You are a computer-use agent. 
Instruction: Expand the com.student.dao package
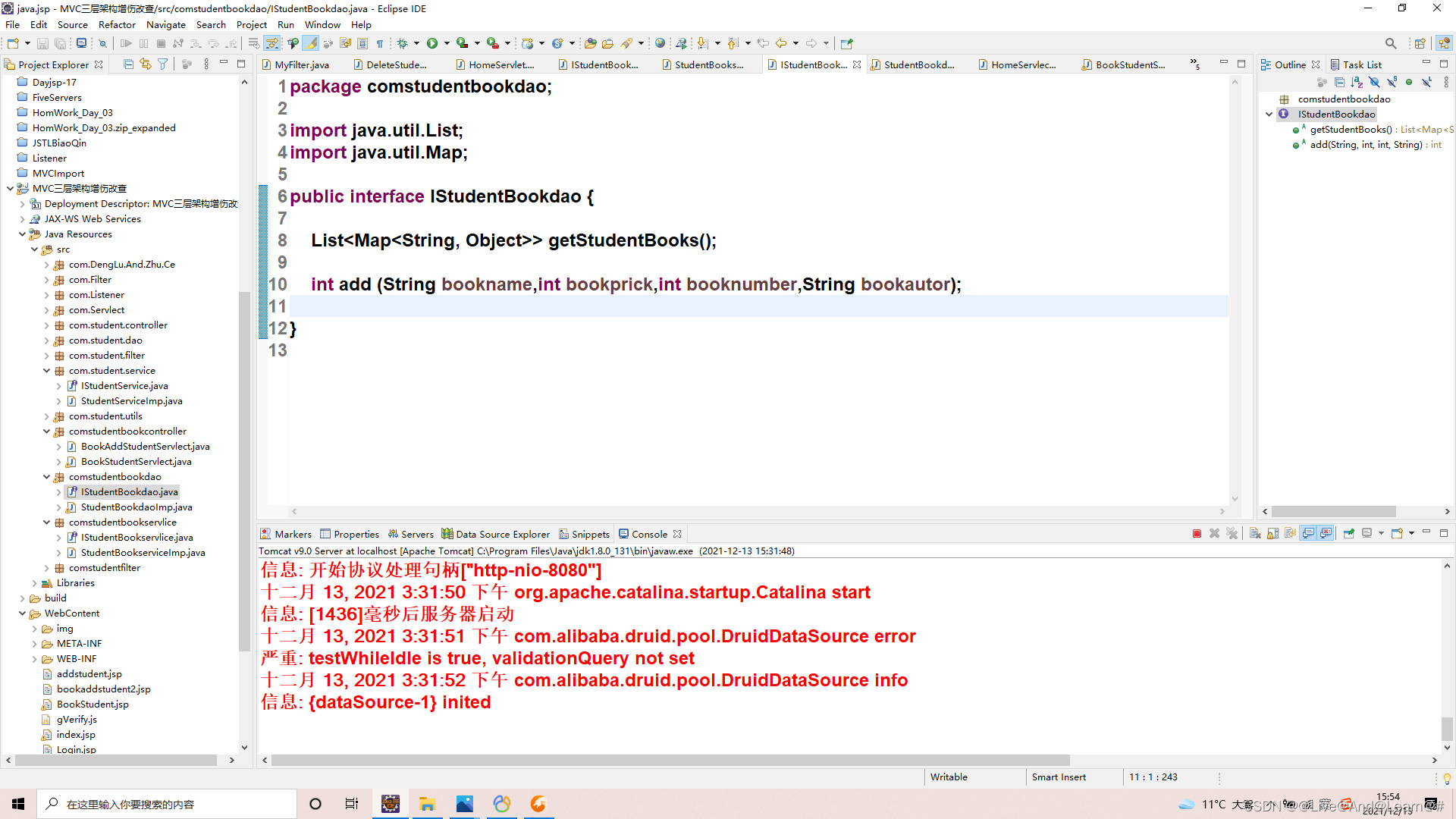47,340
